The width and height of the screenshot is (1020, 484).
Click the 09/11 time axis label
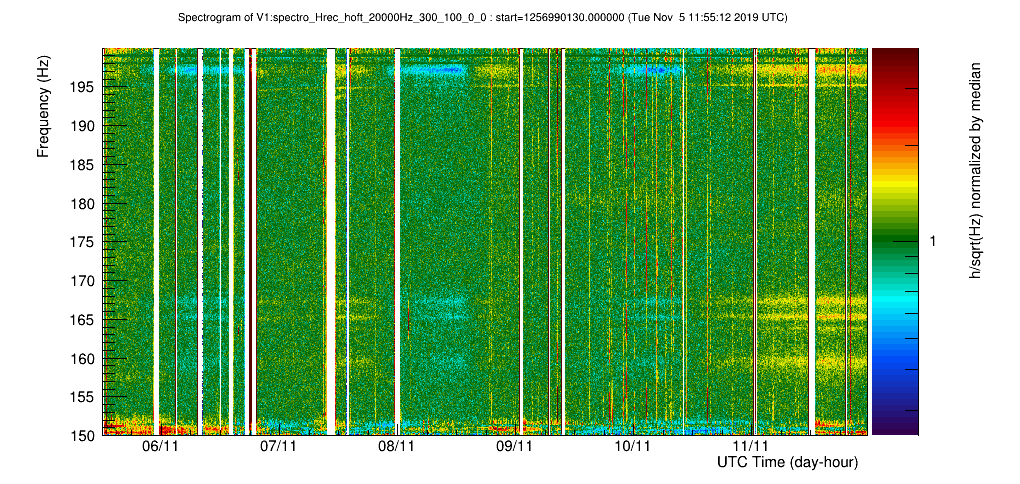(514, 446)
